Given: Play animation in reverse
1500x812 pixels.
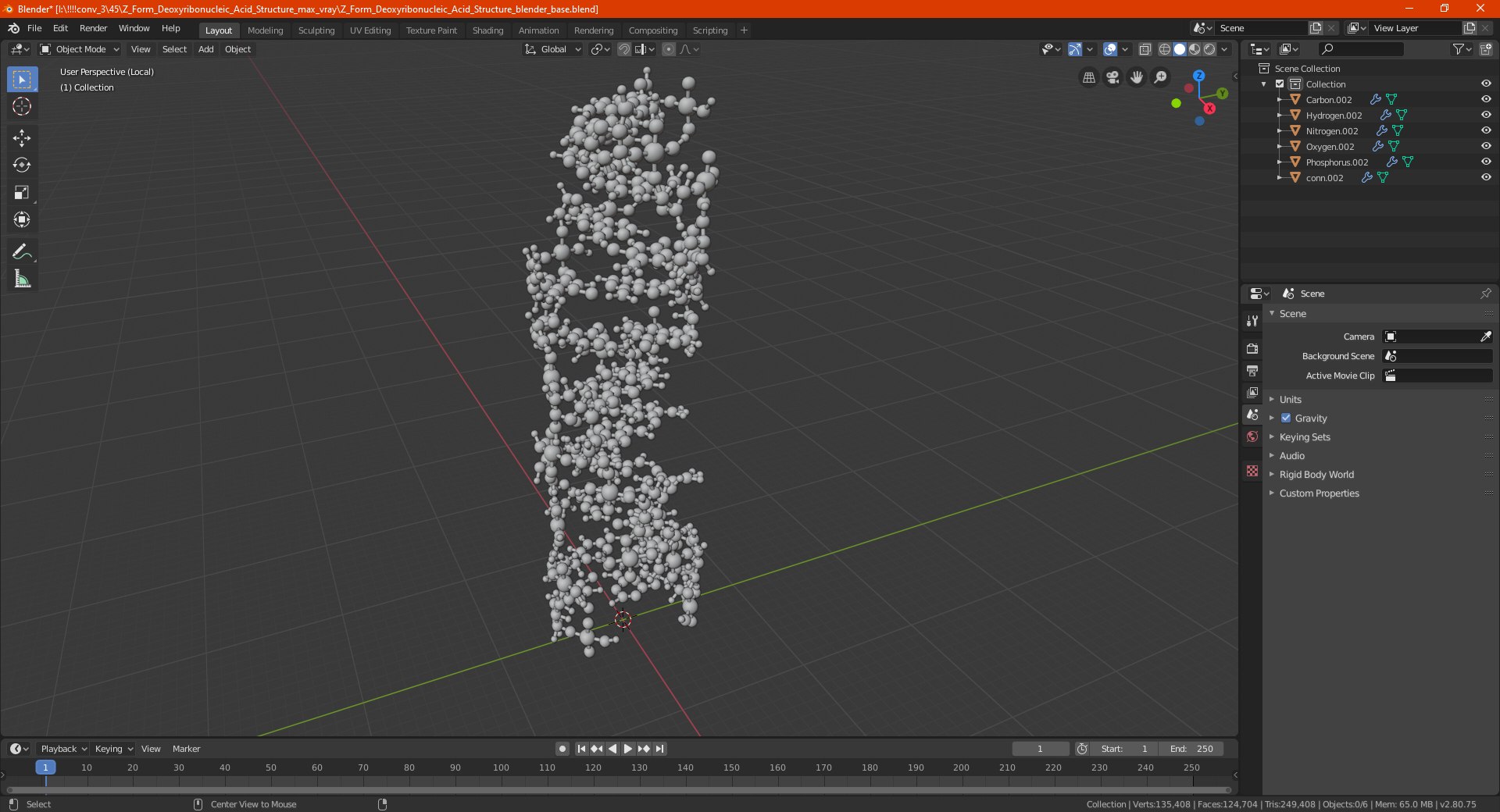Looking at the screenshot, I should click(x=612, y=749).
